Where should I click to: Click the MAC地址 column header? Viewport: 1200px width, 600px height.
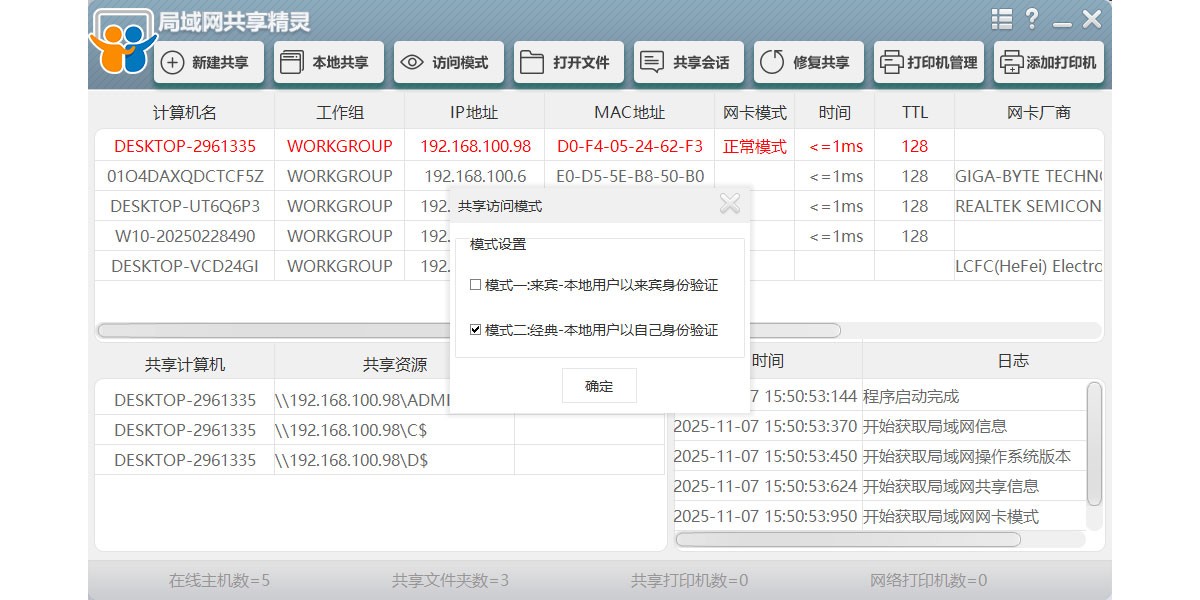629,112
